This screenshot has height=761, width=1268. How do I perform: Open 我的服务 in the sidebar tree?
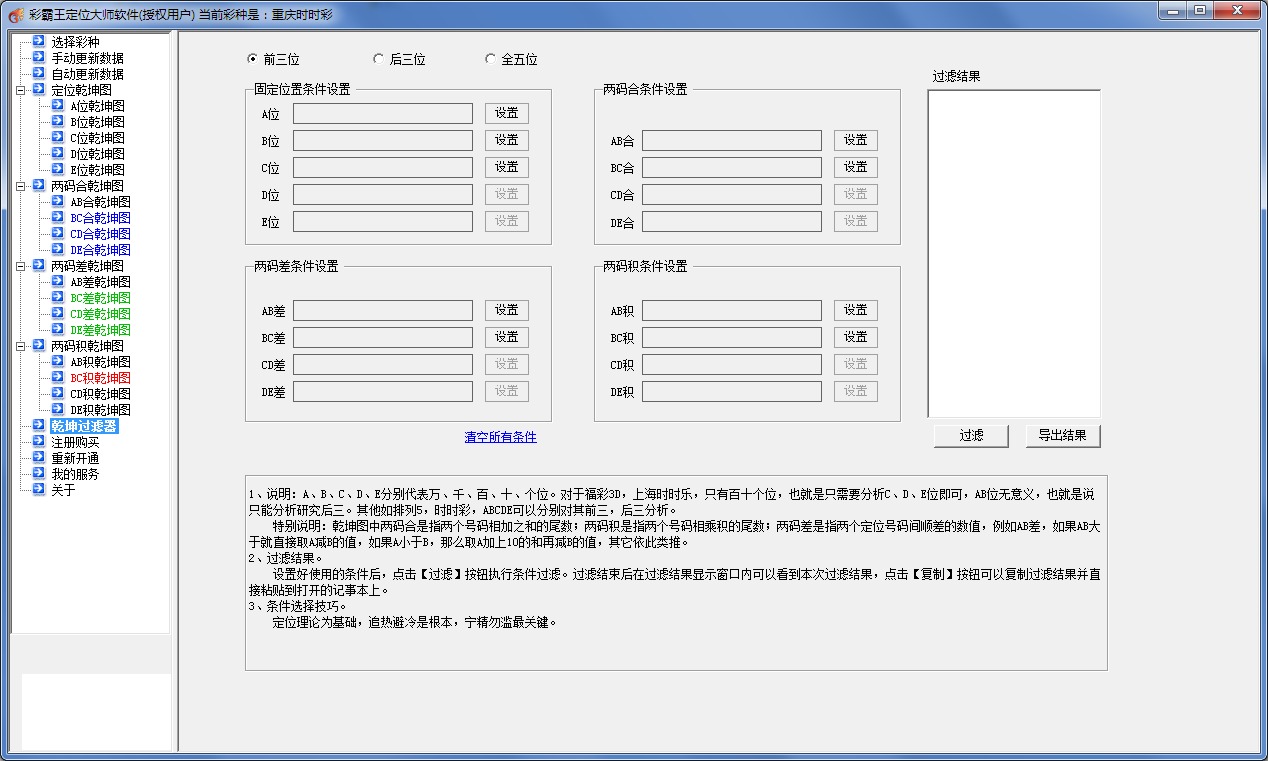coord(75,474)
